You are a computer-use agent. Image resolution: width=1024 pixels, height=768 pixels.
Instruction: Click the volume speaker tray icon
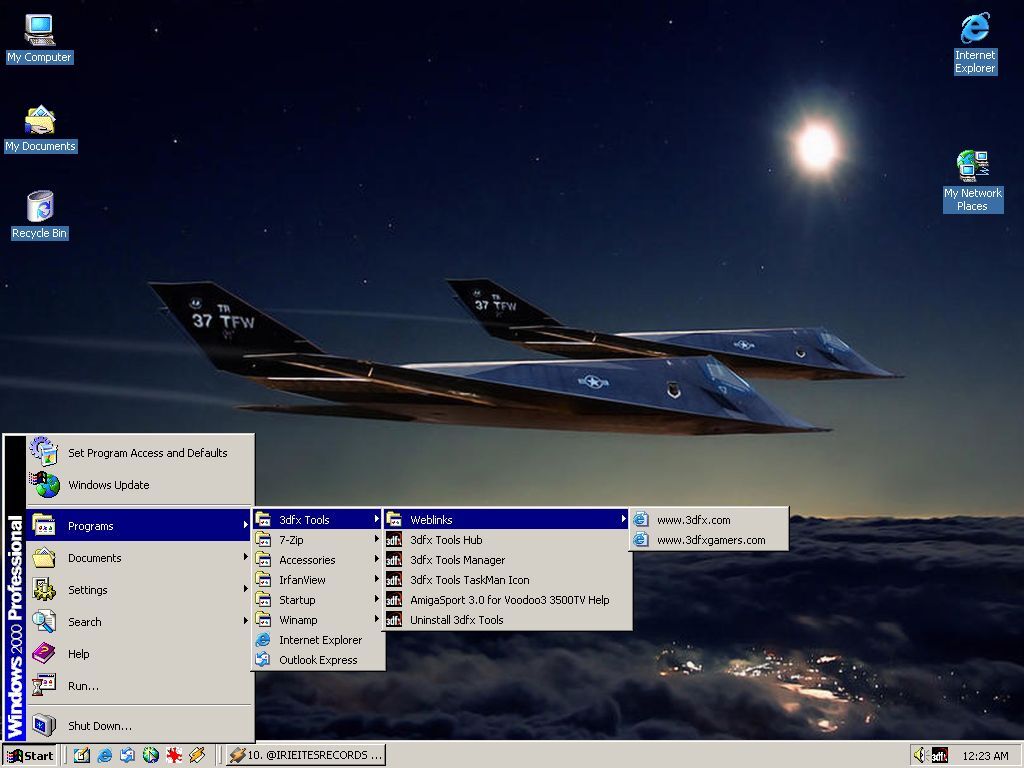coord(919,755)
